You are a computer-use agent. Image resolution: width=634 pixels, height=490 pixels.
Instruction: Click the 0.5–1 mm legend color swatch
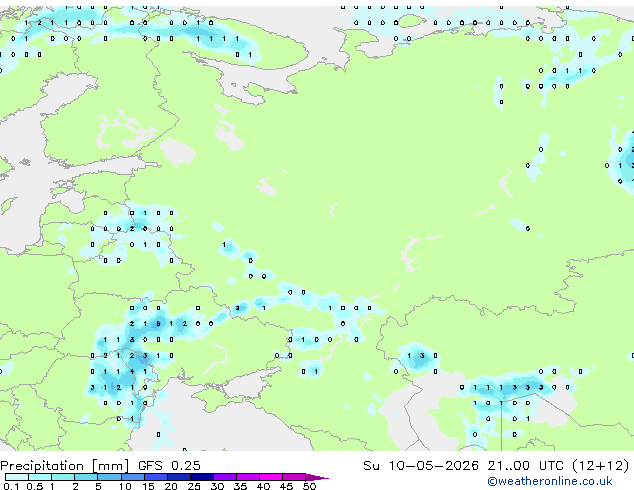click(x=40, y=477)
